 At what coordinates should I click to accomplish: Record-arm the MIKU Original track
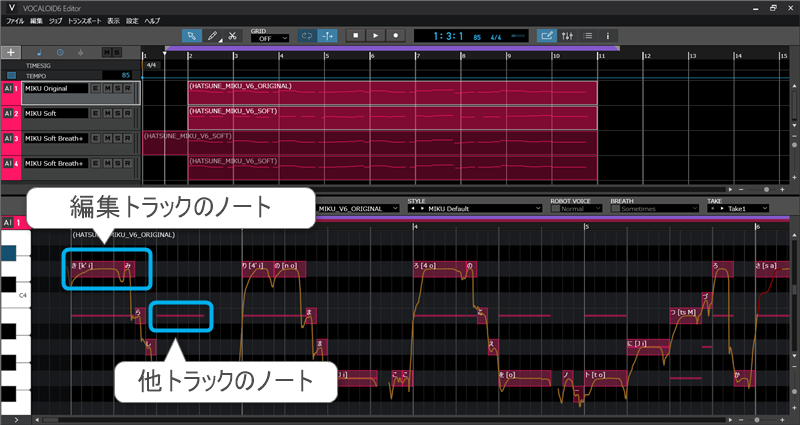pos(128,88)
